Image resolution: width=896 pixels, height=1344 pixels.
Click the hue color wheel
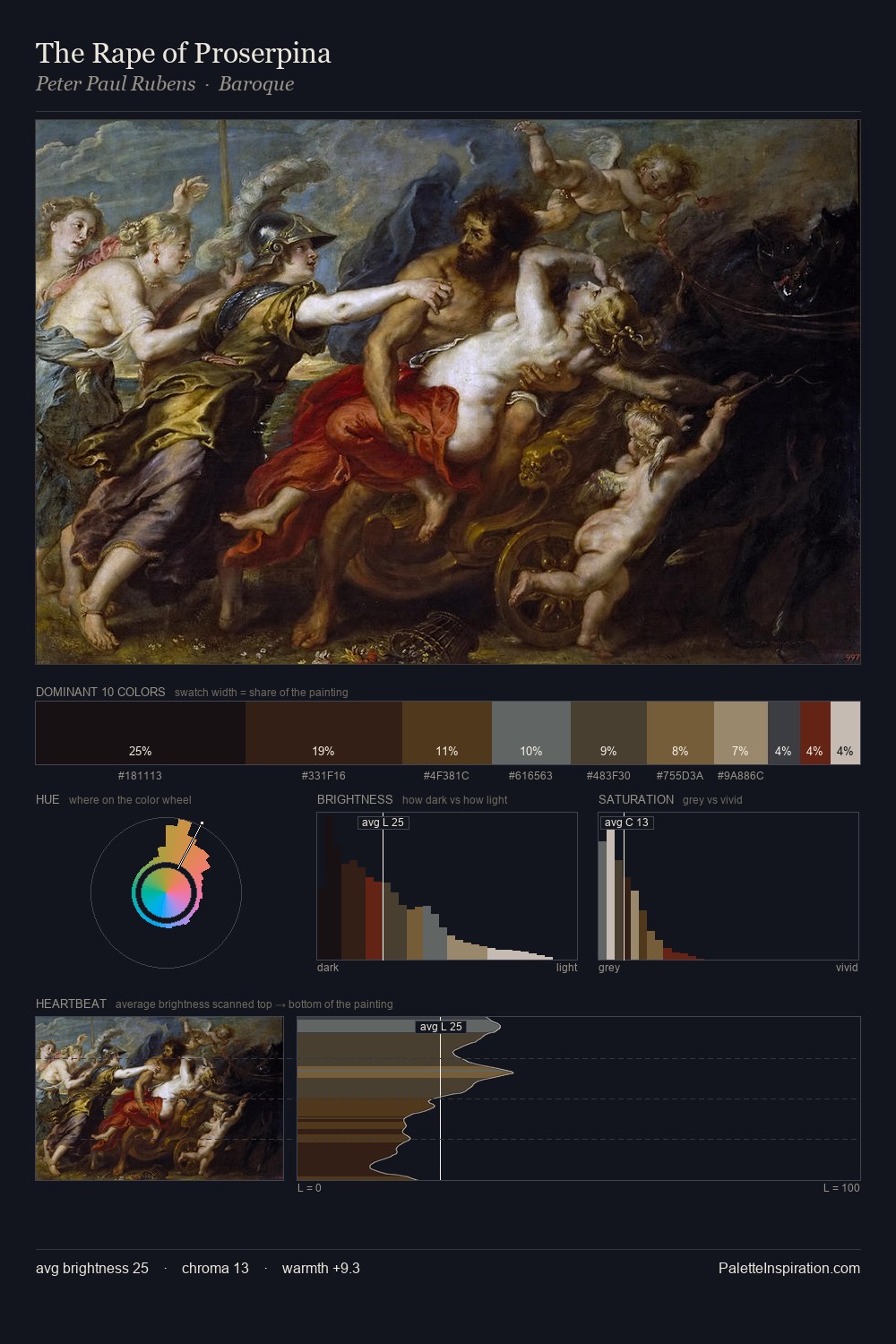166,892
